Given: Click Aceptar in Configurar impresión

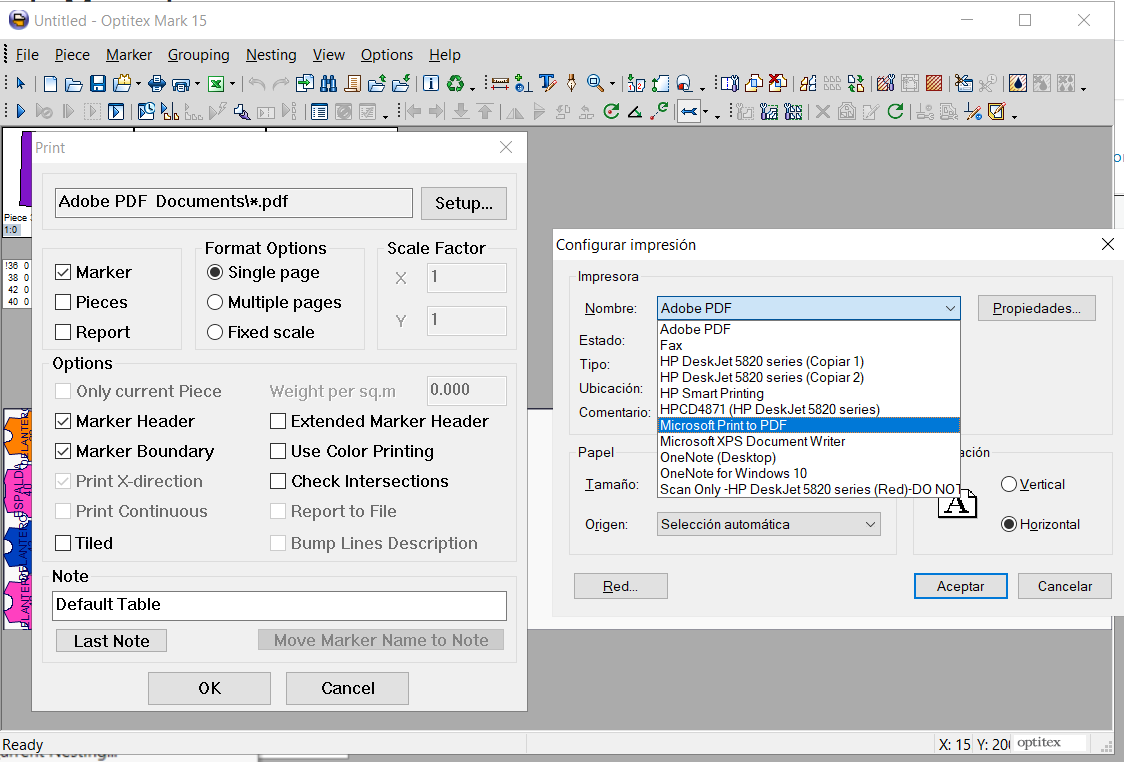Looking at the screenshot, I should click(961, 586).
